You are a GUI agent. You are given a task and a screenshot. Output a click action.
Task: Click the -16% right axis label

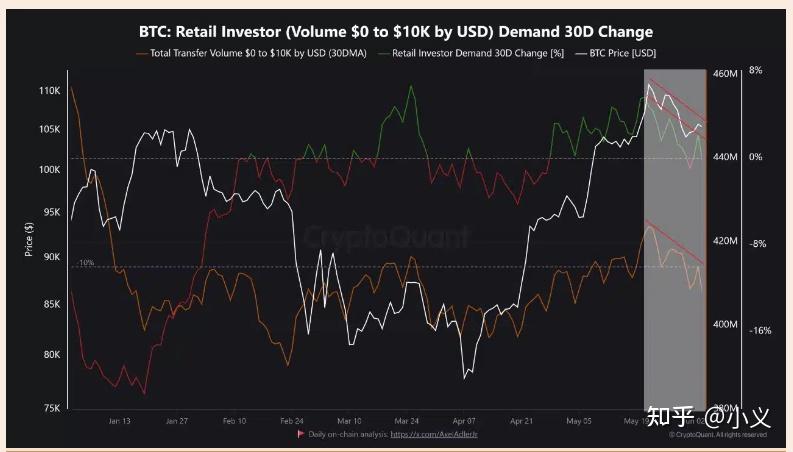(759, 330)
